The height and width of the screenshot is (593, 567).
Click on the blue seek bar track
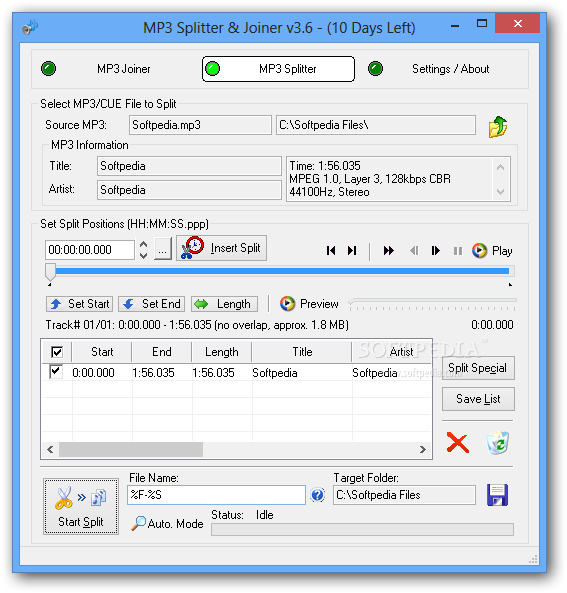coord(282,271)
